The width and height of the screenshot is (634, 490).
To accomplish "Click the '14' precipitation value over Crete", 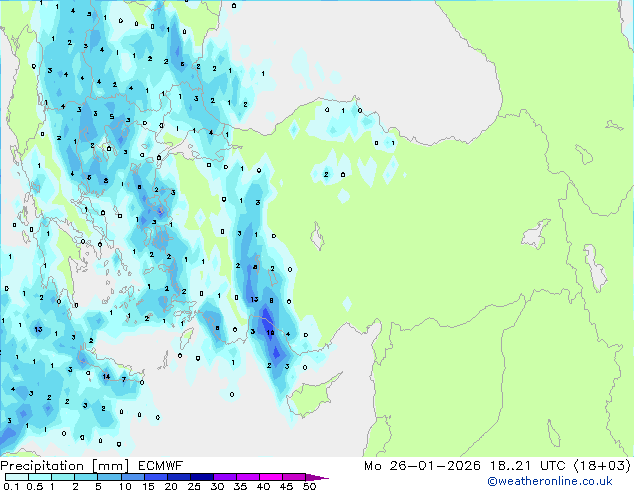I will tap(106, 376).
